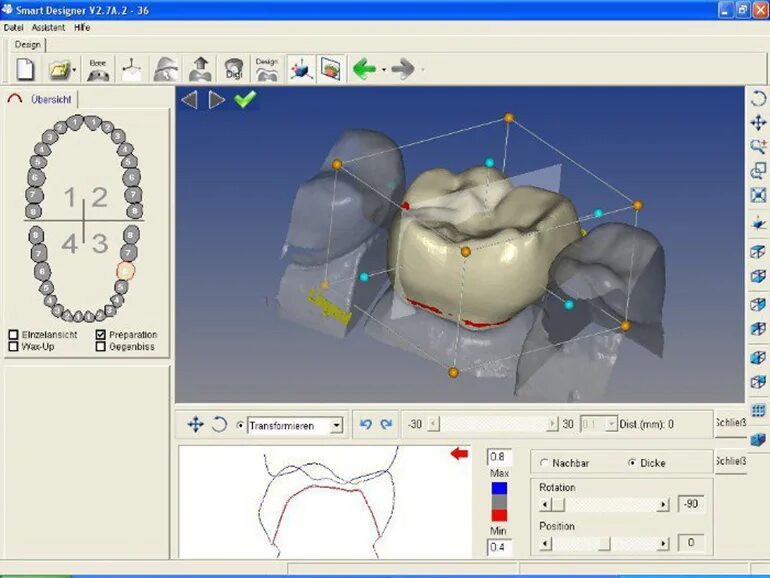Select the Digi toolbar icon

234,69
